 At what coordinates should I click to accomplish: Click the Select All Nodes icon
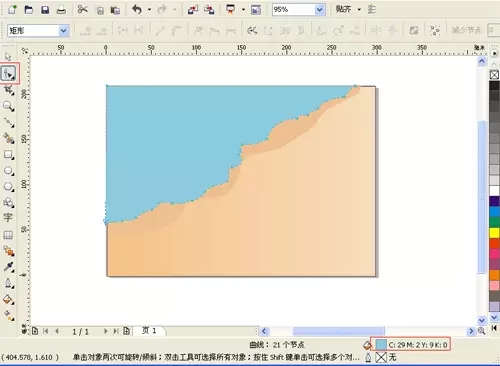pos(435,30)
